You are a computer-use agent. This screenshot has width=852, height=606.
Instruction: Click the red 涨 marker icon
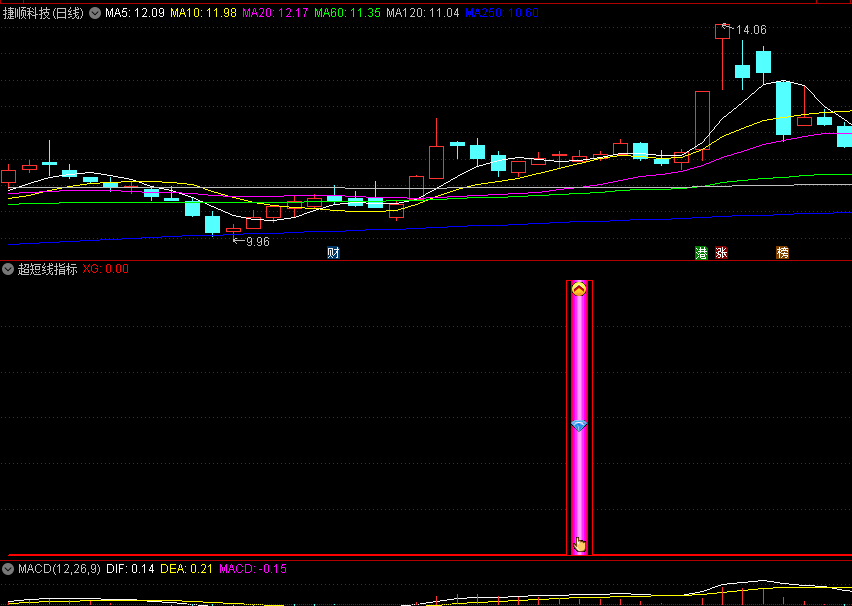tap(721, 253)
